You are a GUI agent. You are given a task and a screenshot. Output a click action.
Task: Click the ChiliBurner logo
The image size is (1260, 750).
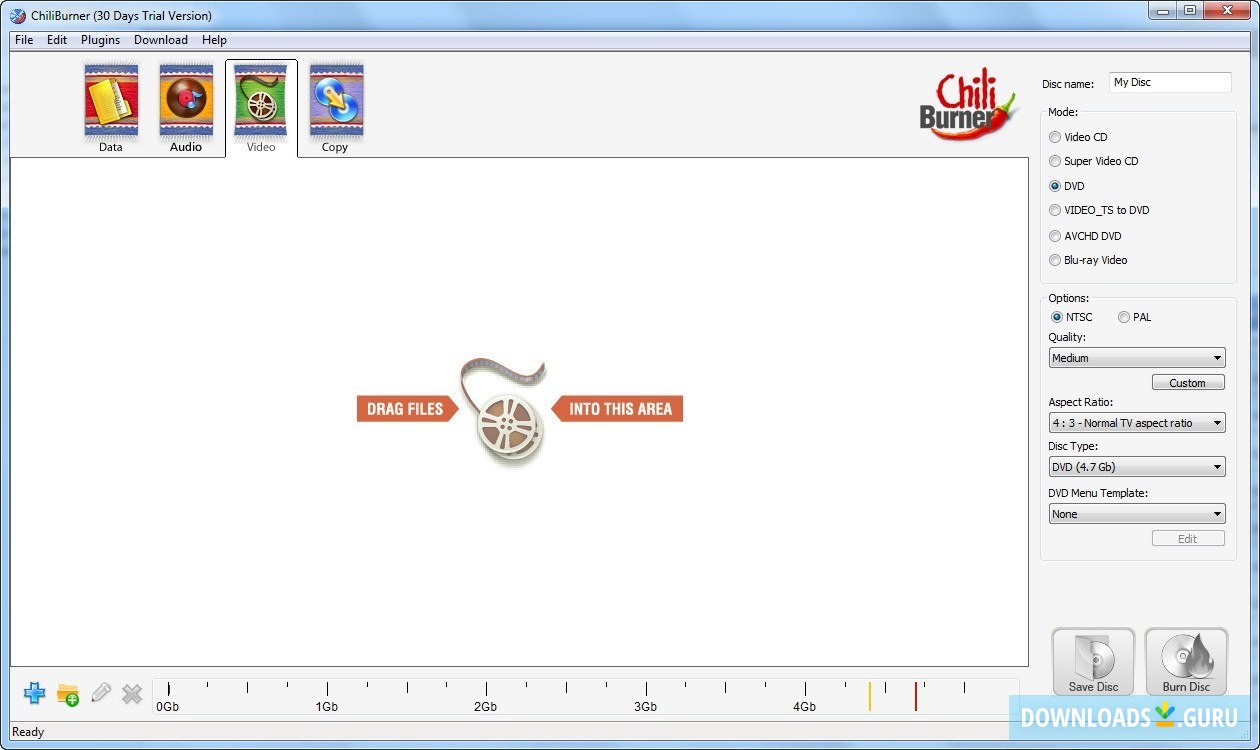[967, 103]
